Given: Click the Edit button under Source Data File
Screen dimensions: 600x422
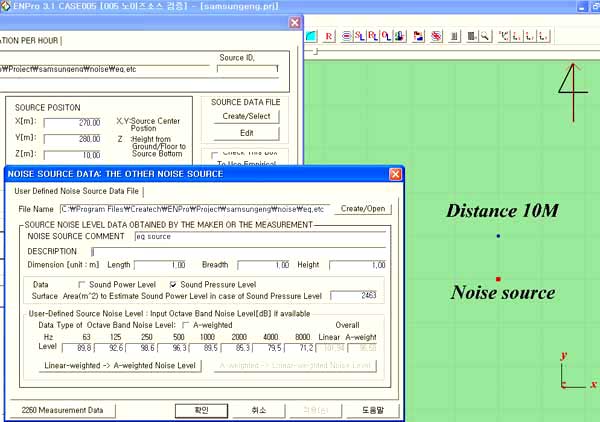Looking at the screenshot, I should (246, 133).
